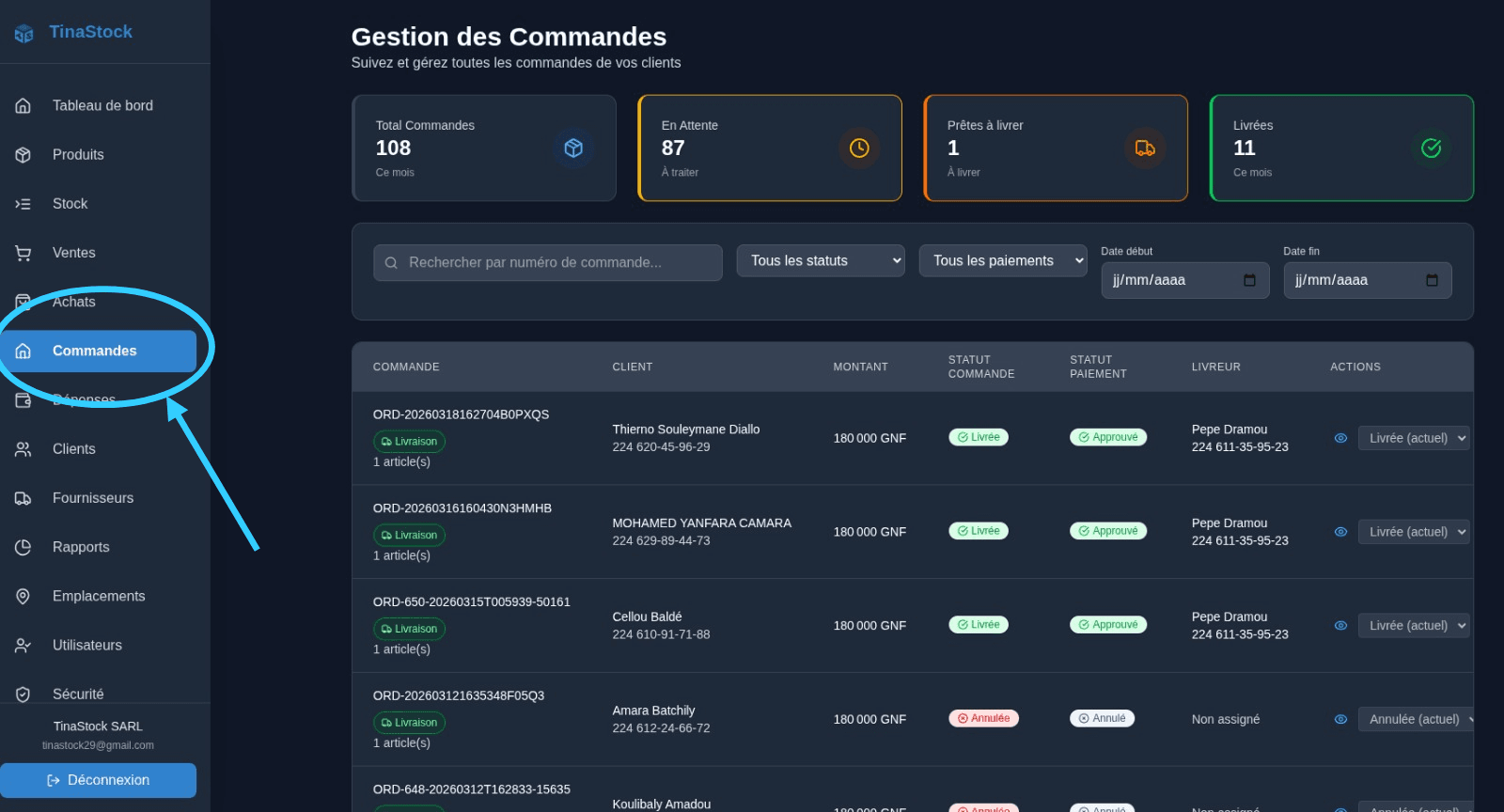Screen dimensions: 1504x812
Task: Click the Date fin input field
Action: (1368, 280)
